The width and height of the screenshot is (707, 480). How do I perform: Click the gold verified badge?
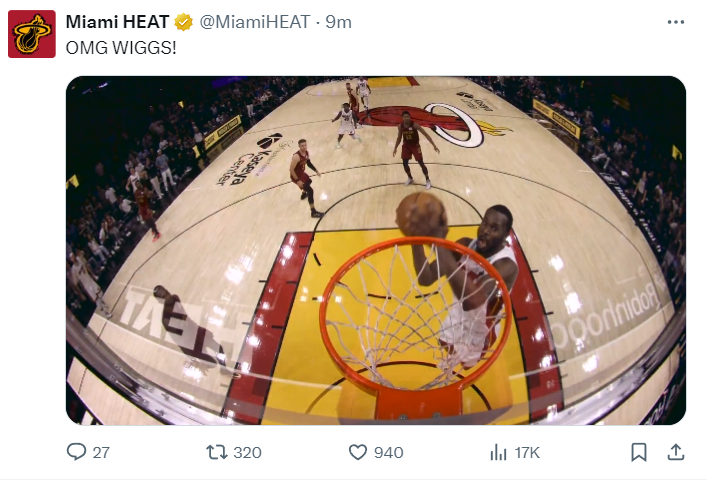185,22
